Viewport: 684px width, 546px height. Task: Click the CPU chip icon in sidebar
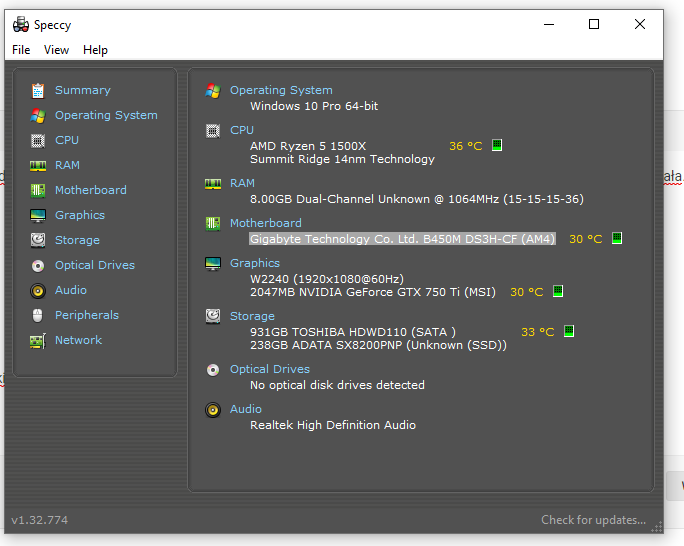click(x=38, y=140)
